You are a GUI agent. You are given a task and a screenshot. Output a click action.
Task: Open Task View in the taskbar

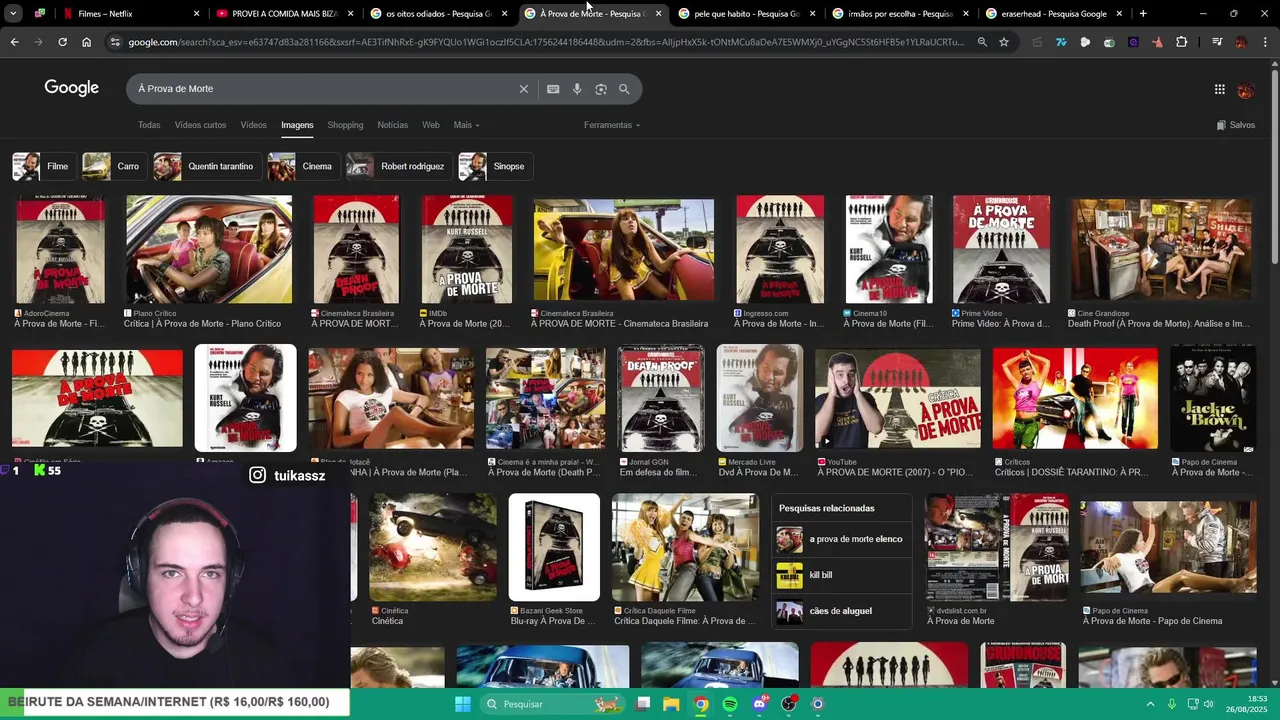click(x=643, y=704)
